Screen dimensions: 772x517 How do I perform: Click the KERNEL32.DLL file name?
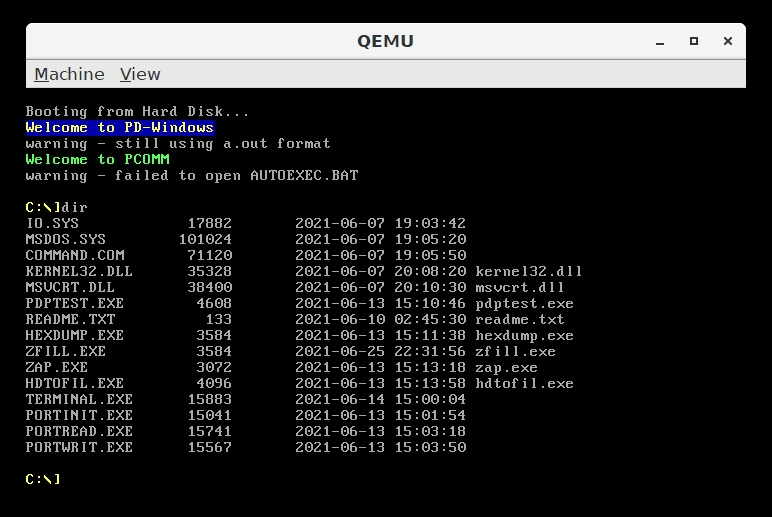click(79, 272)
